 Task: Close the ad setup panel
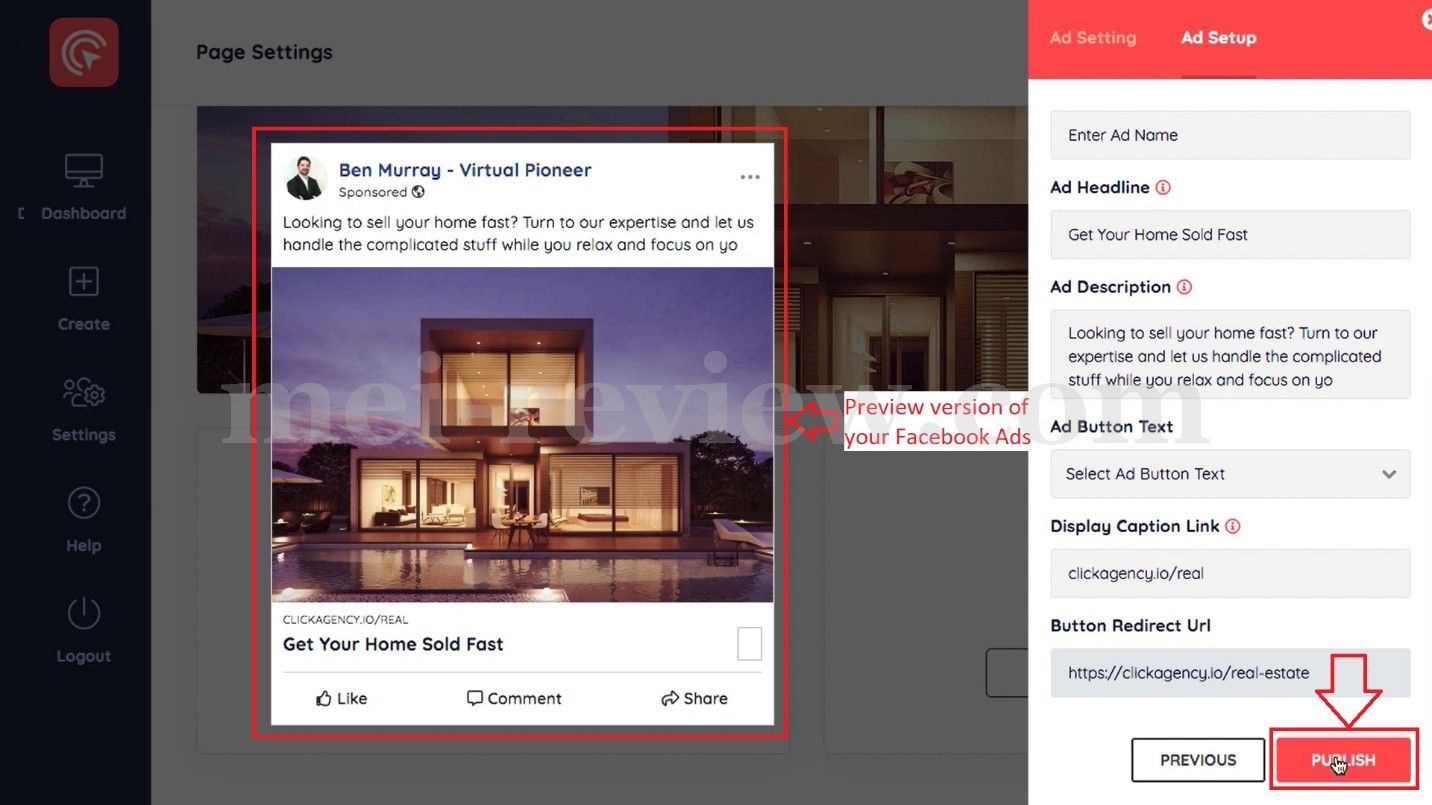coord(1427,18)
